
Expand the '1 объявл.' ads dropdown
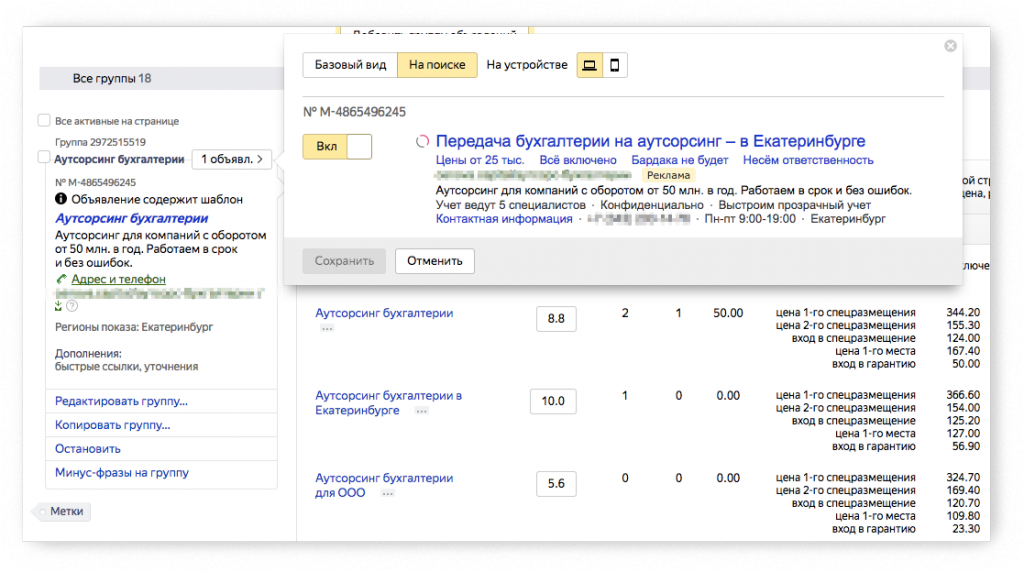pyautogui.click(x=231, y=158)
